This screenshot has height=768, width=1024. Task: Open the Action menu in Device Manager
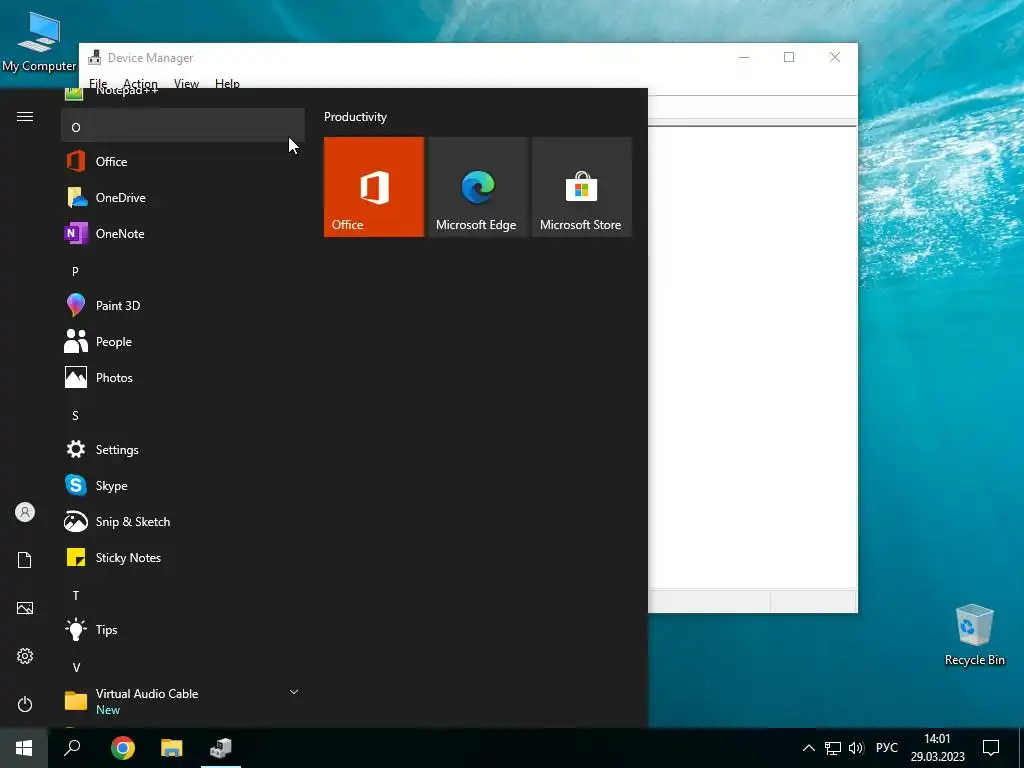click(140, 83)
